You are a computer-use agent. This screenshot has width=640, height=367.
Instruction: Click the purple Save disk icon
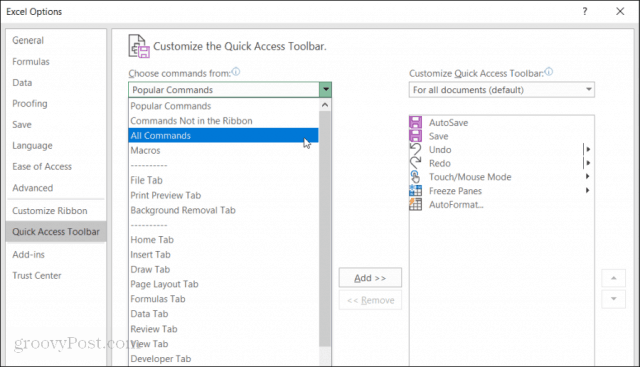(416, 136)
